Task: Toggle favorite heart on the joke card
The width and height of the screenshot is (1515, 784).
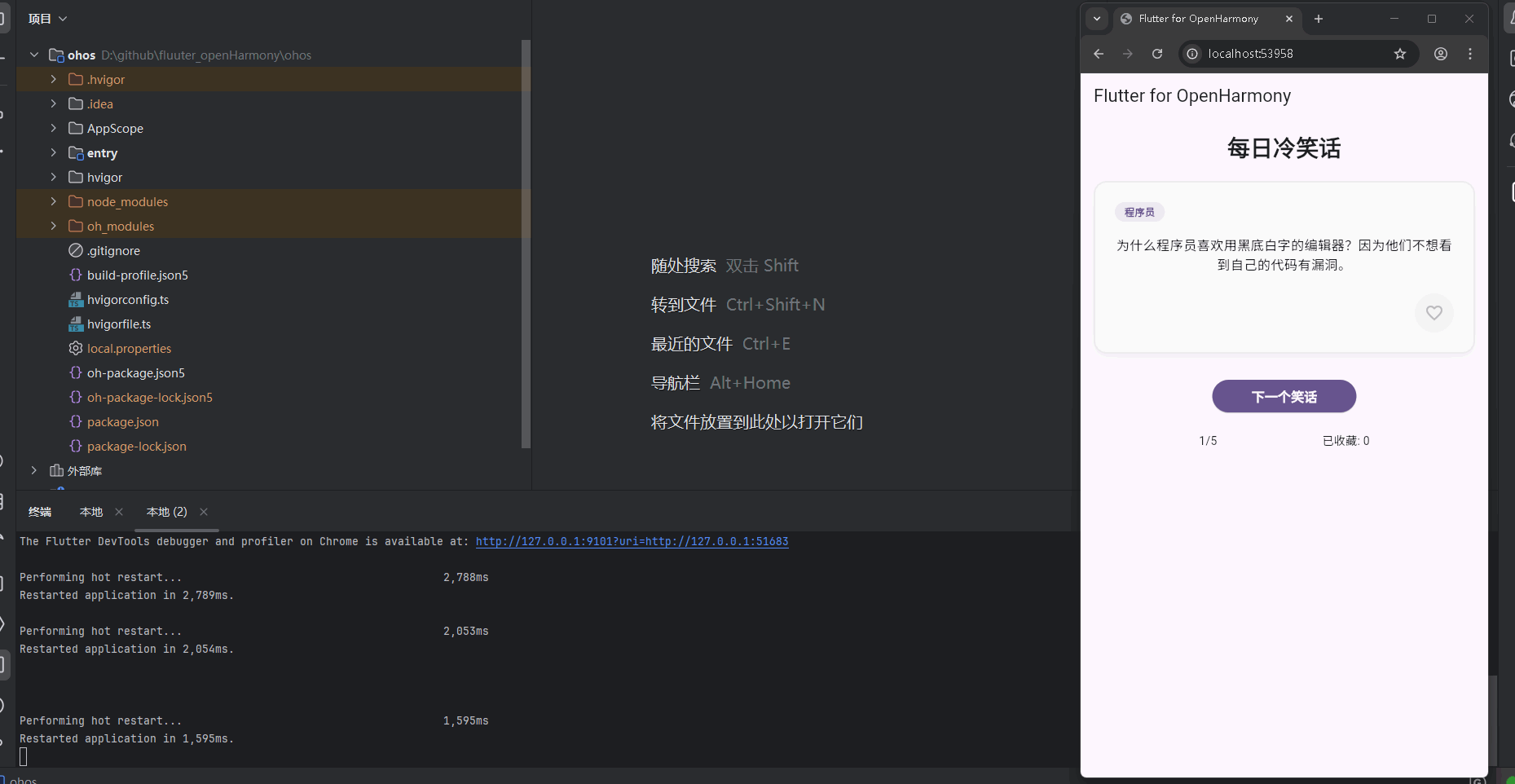Action: (1434, 313)
